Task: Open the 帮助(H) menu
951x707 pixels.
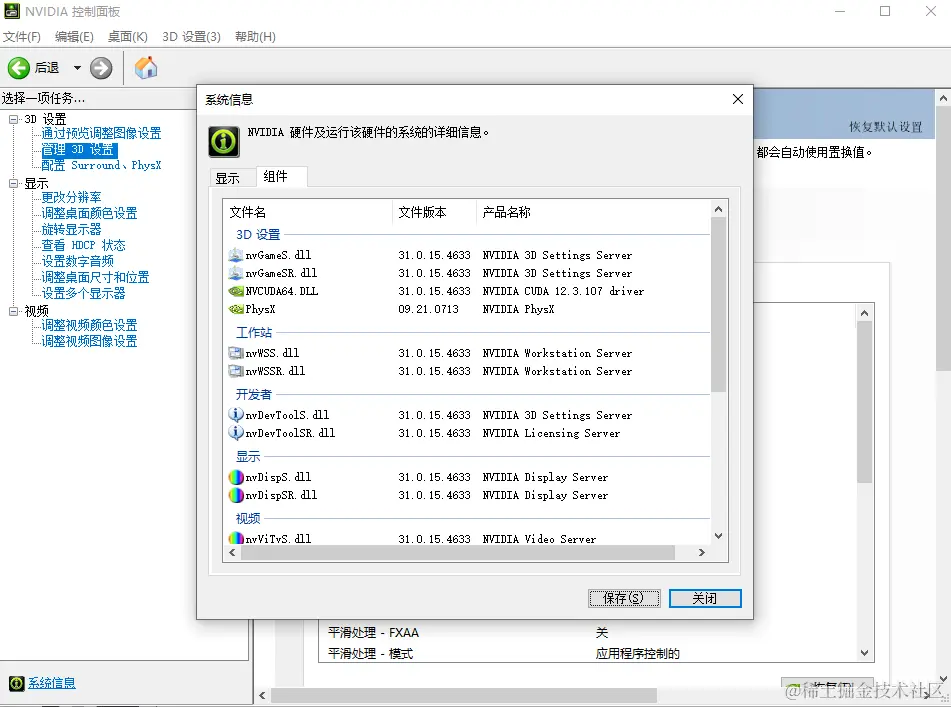Action: tap(255, 37)
